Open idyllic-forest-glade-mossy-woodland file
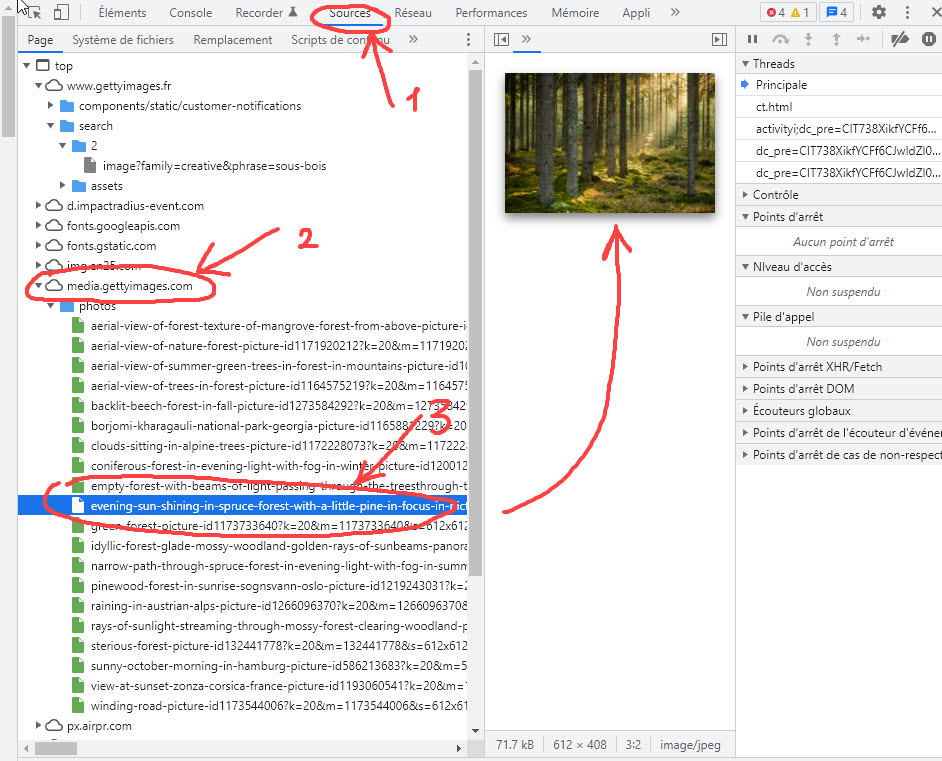Viewport: 942px width, 761px height. tap(279, 546)
